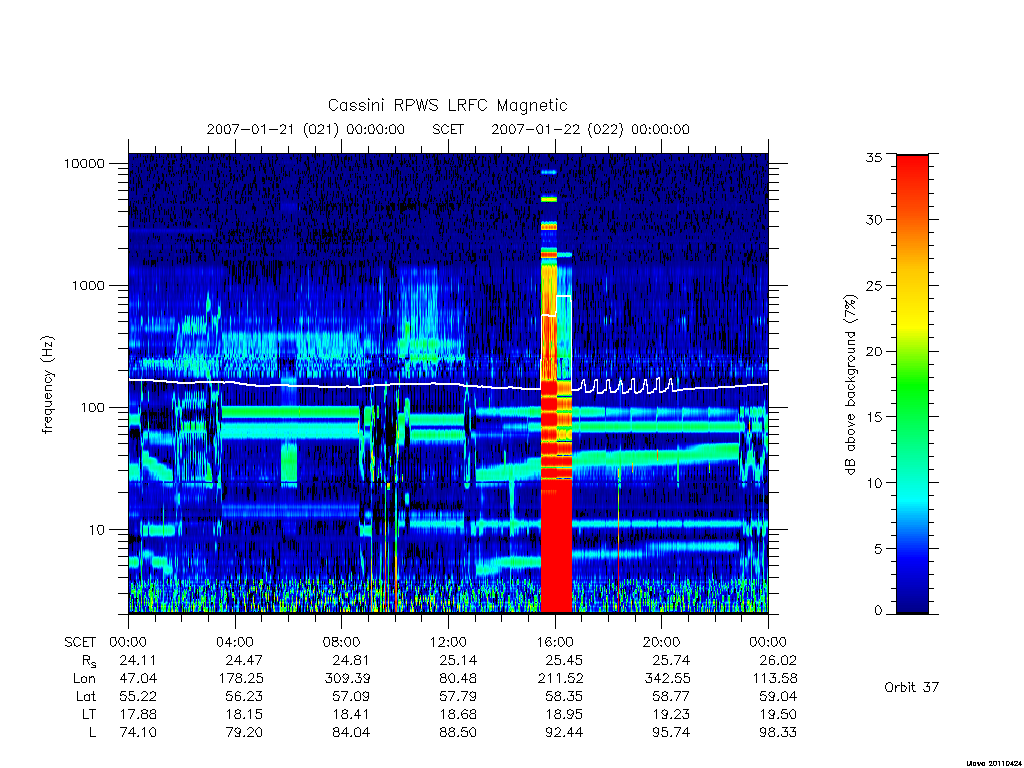Image resolution: width=1024 pixels, height=768 pixels.
Task: Click the 10 frequency axis tick label
Action: tap(97, 530)
